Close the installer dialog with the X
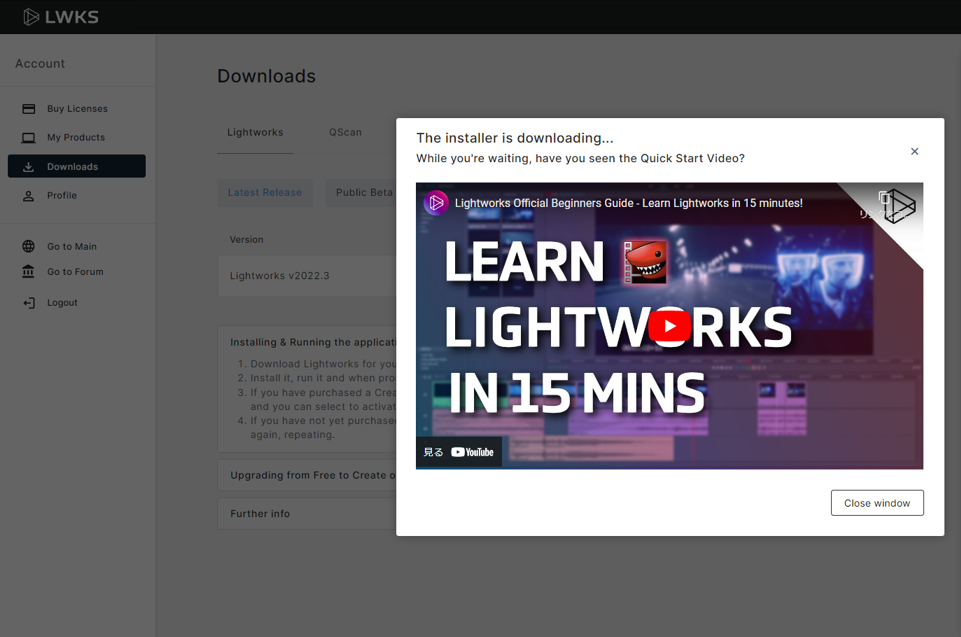 [914, 151]
